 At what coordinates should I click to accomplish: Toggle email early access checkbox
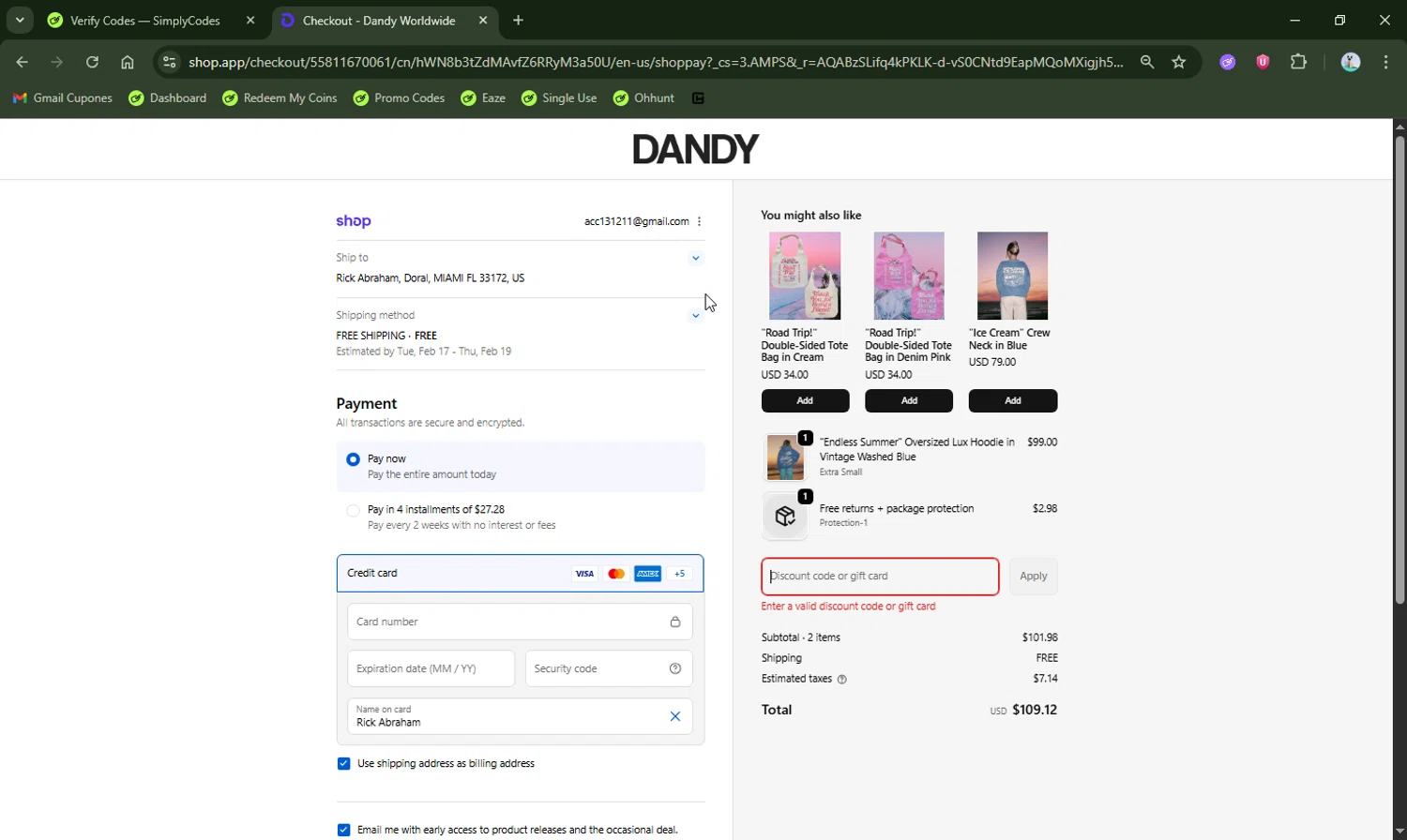coord(343,830)
